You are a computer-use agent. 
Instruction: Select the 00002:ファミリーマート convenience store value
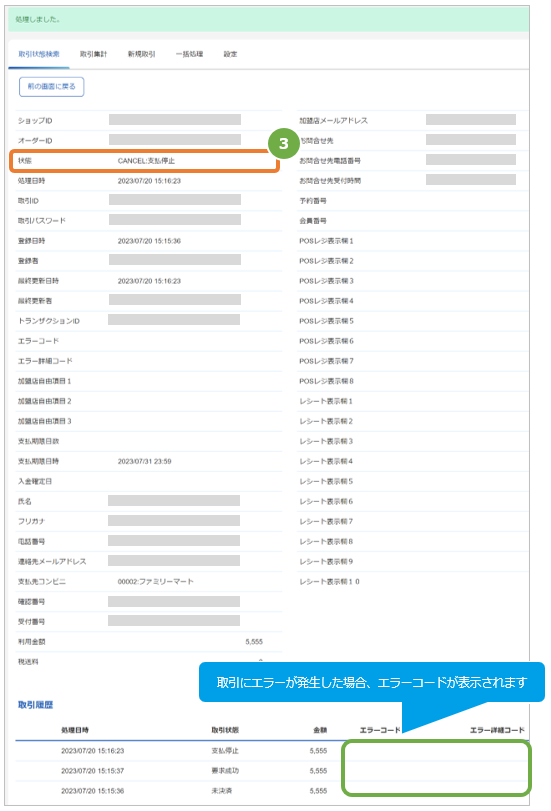(x=156, y=581)
